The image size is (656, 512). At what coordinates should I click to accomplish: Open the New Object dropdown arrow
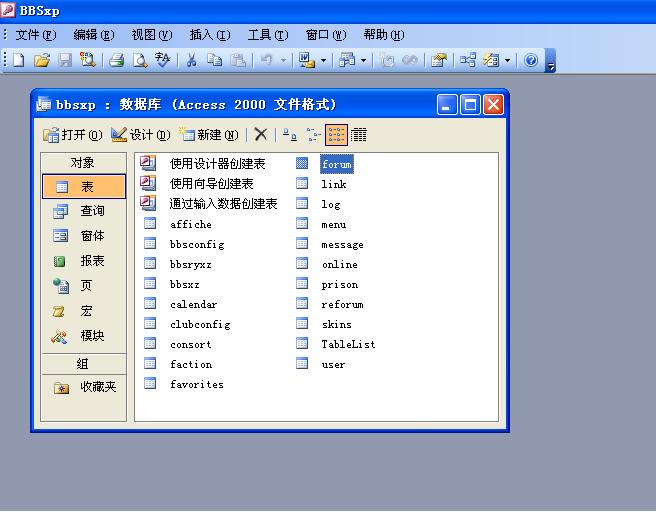pyautogui.click(x=507, y=60)
